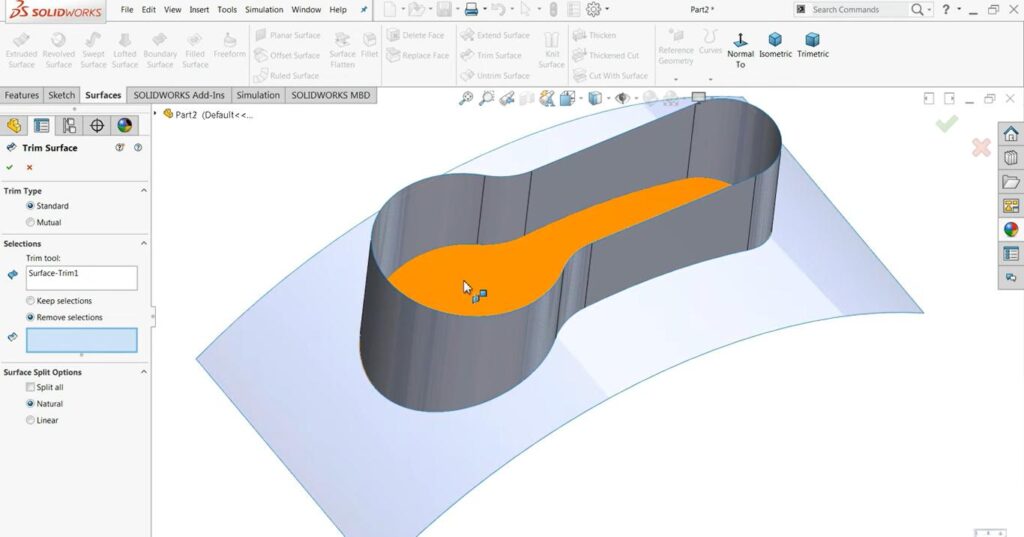Open the ConfigurationManager tab icon
Image resolution: width=1024 pixels, height=537 pixels.
[69, 125]
